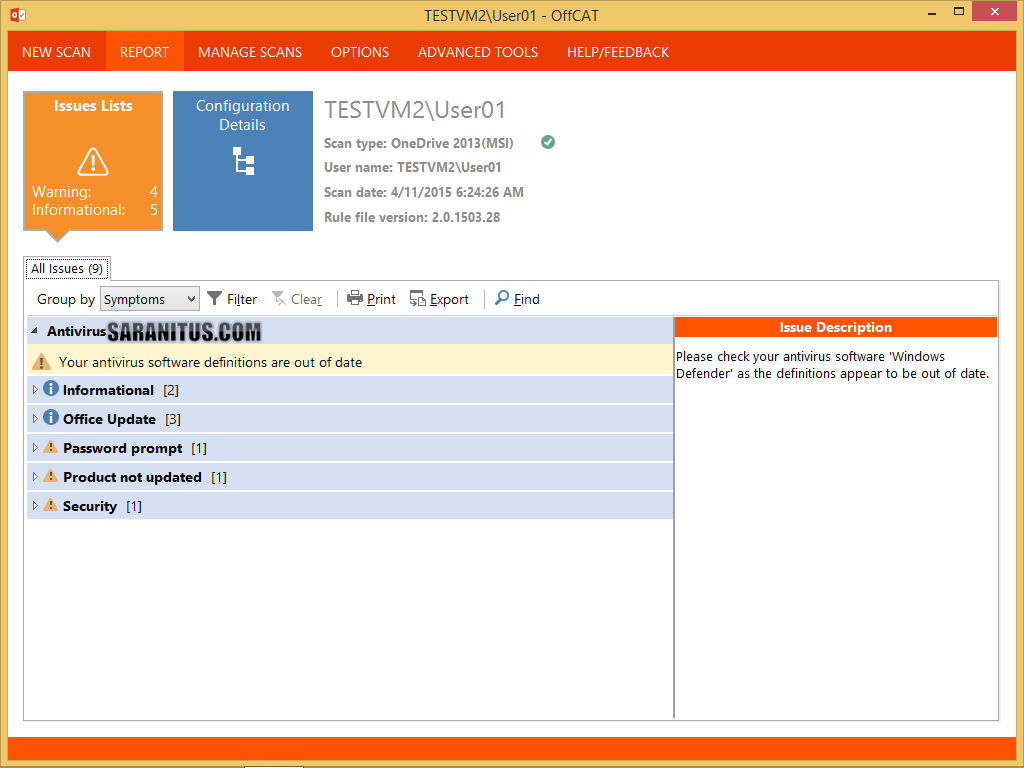Click the TESTVM2\User01 report heading
1024x768 pixels.
pos(415,110)
